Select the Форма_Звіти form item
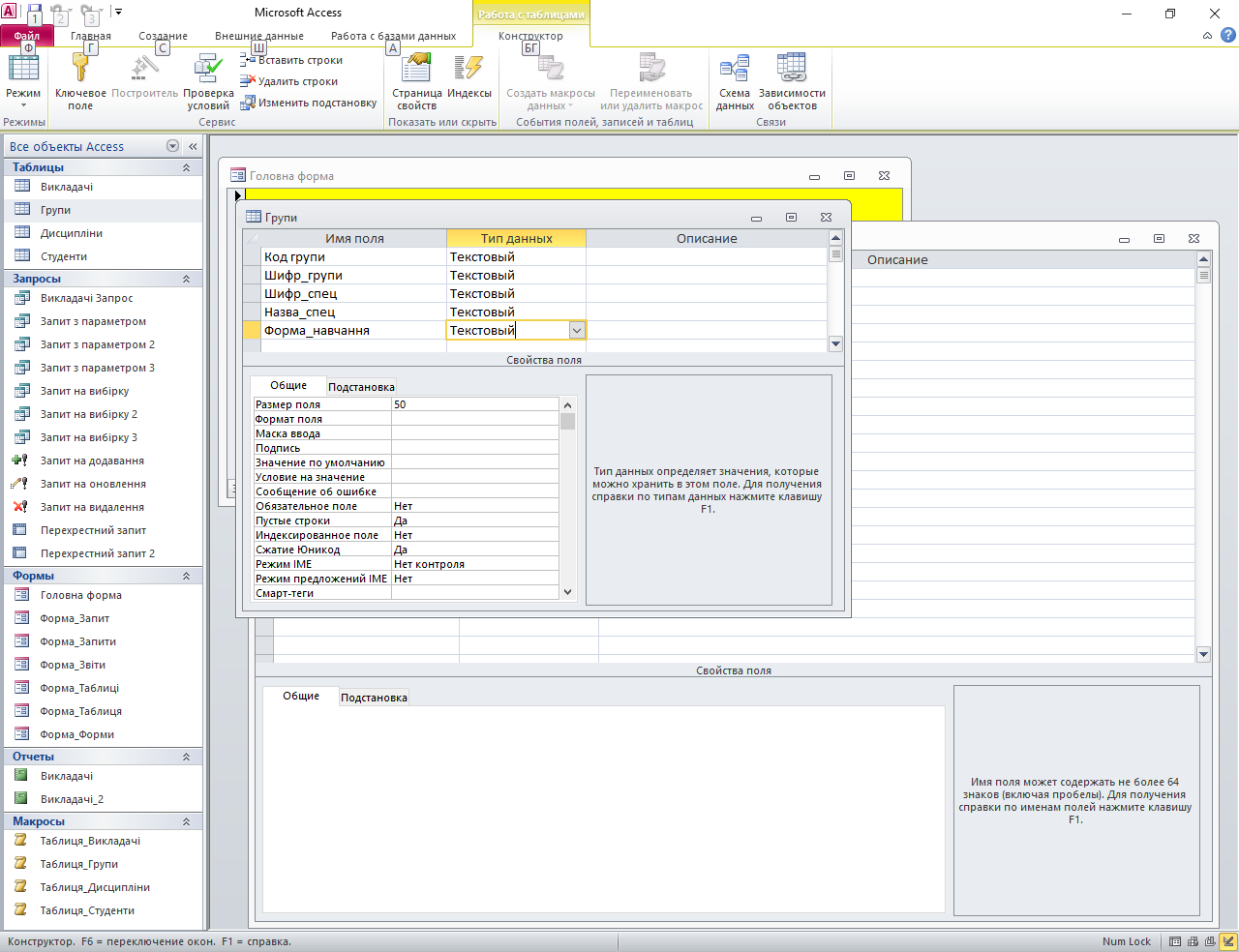Screen dimensions: 1239x952 coord(102,665)
